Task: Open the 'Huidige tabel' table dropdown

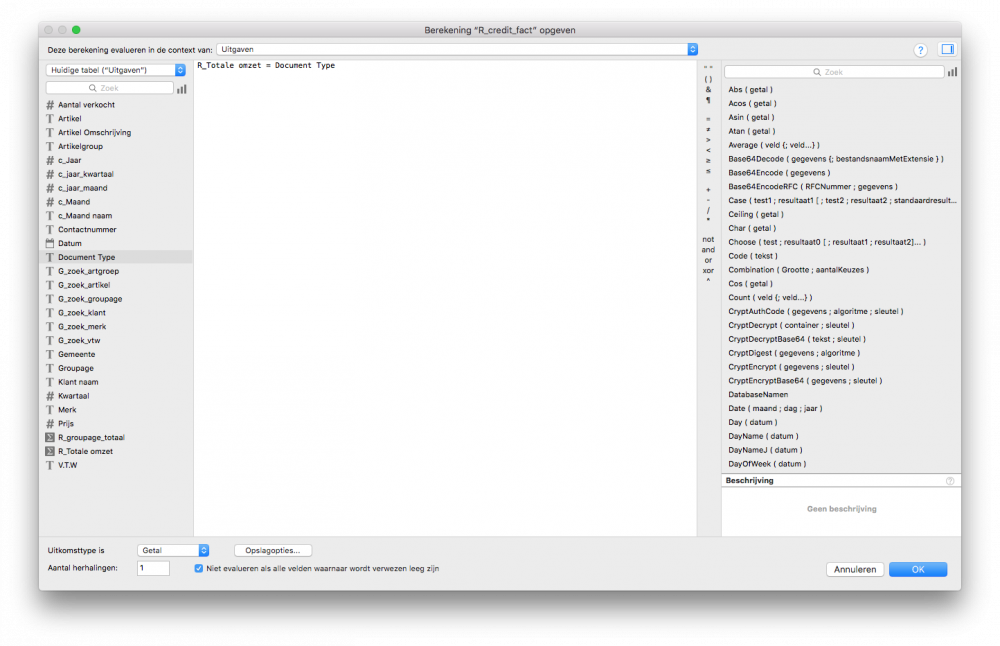Action: click(x=116, y=70)
